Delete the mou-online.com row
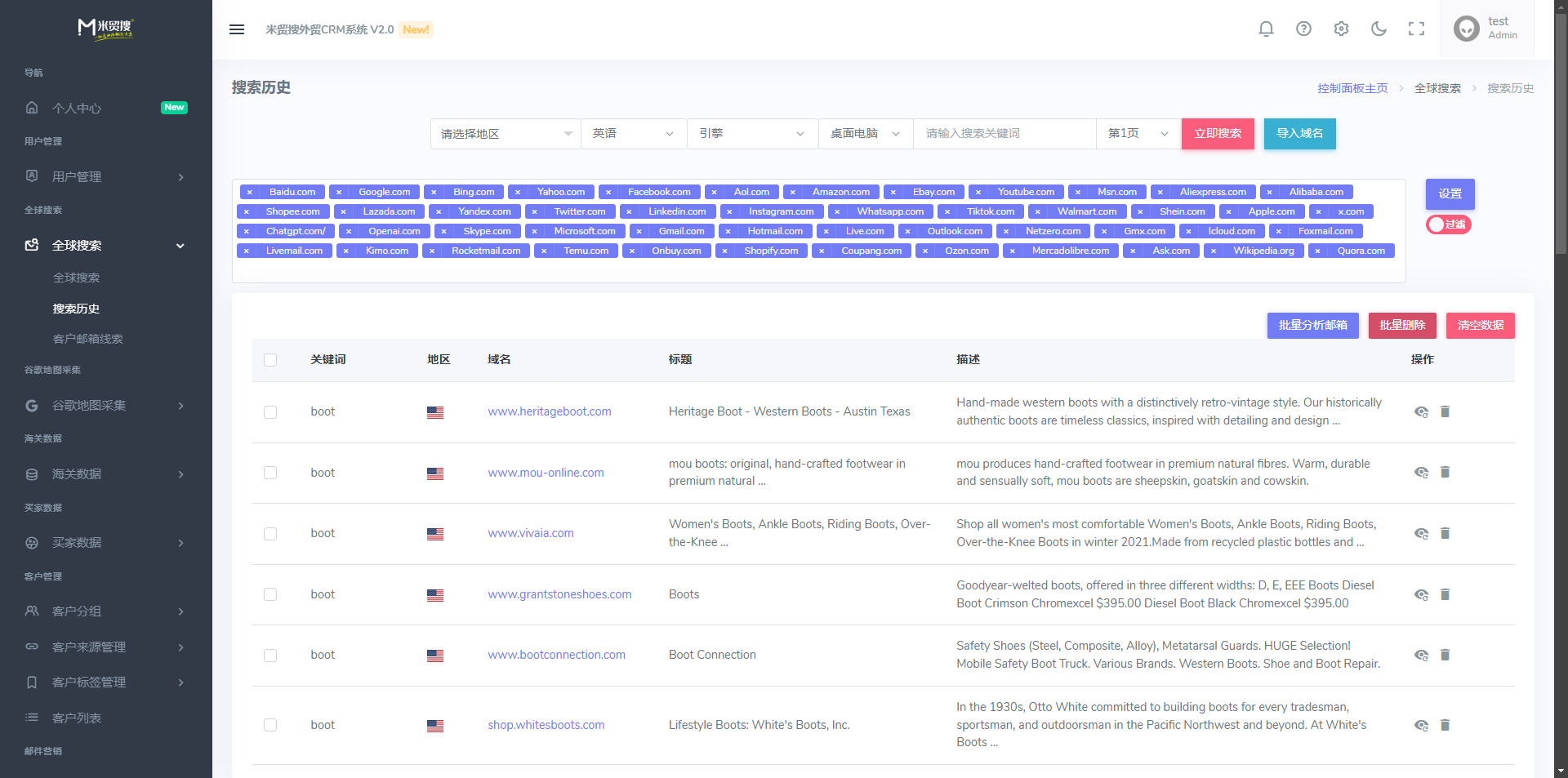 coord(1445,472)
